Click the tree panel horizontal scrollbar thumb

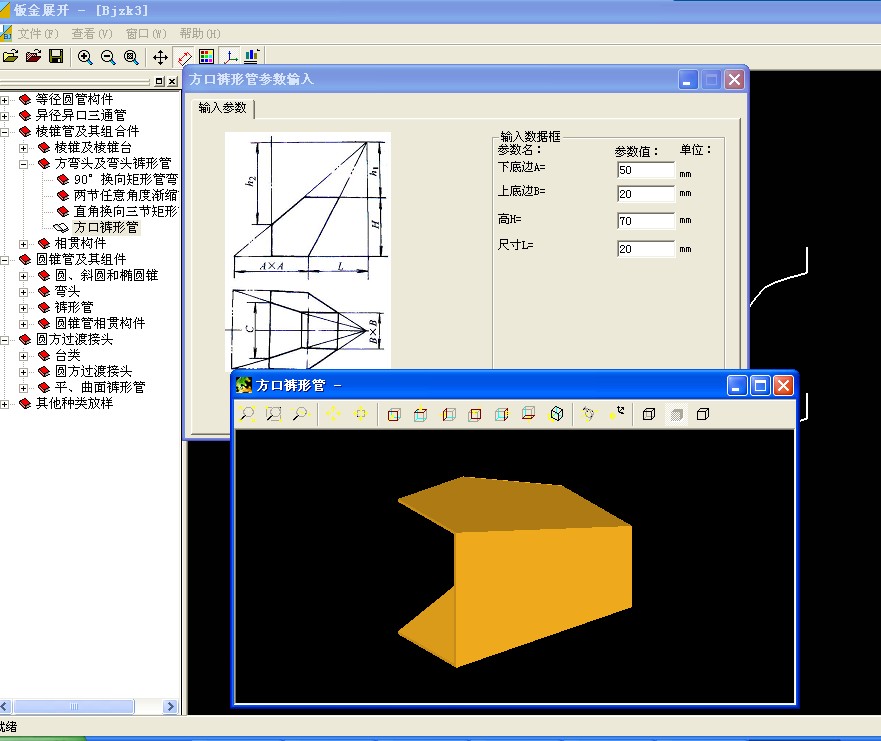pyautogui.click(x=74, y=707)
